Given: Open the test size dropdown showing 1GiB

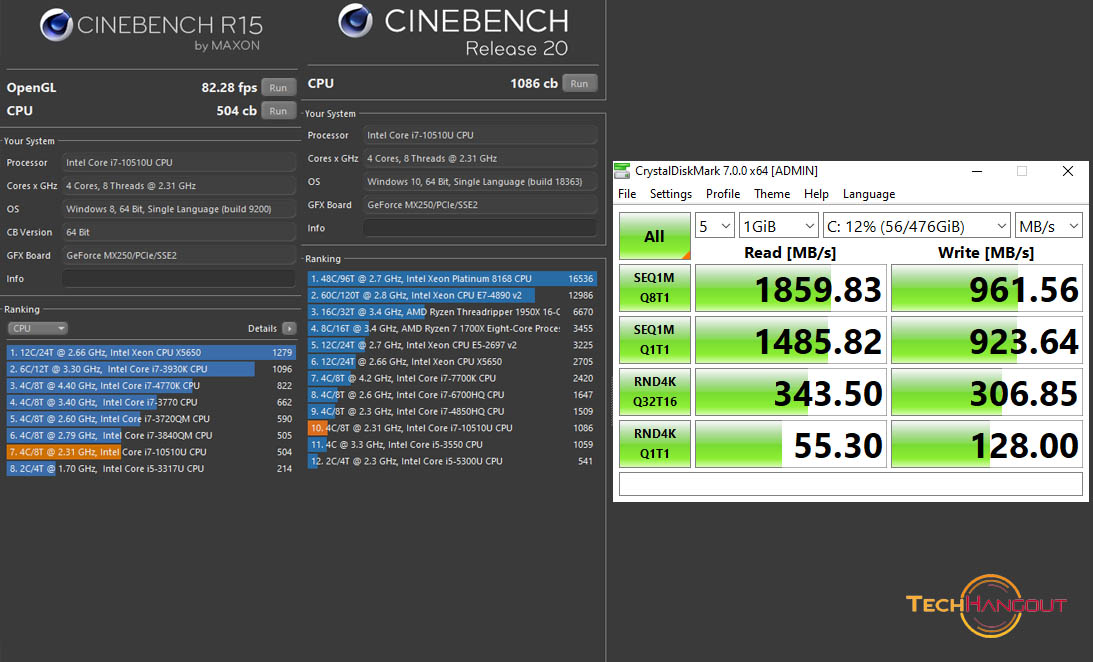Looking at the screenshot, I should coord(779,226).
